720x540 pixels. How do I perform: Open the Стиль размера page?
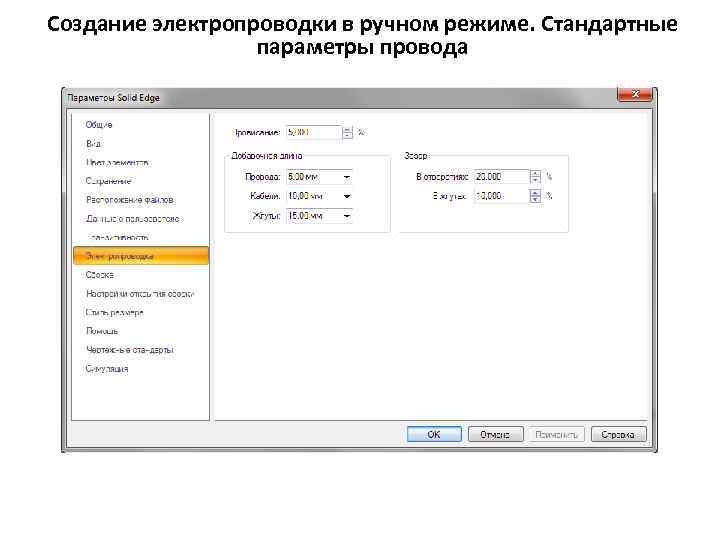[114, 312]
